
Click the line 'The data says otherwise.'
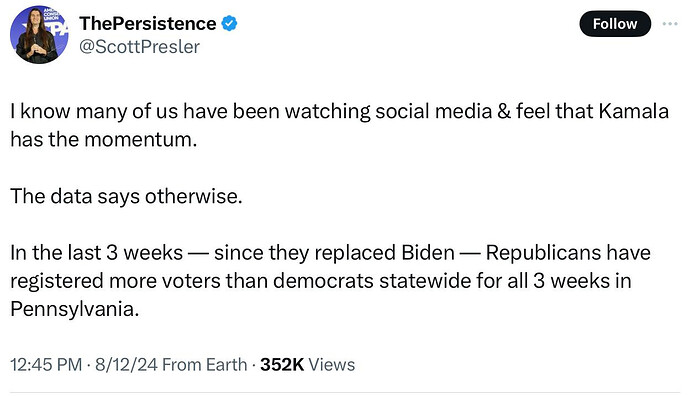126,196
